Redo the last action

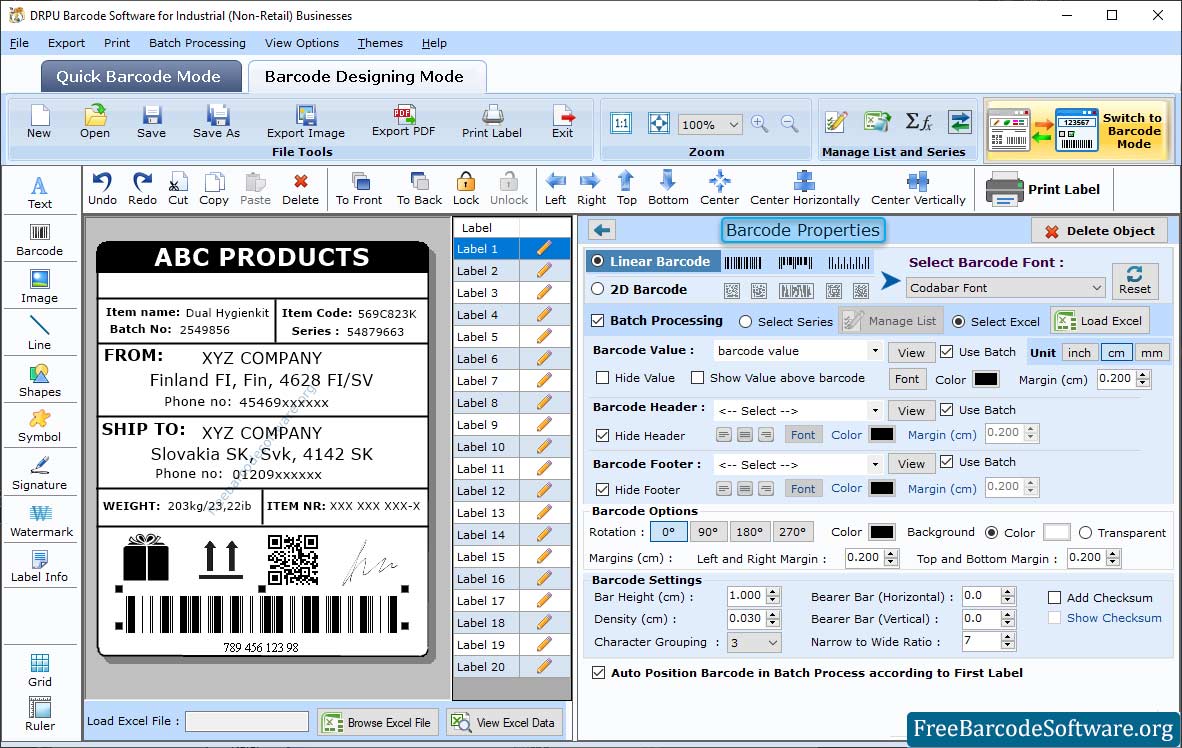(x=142, y=189)
